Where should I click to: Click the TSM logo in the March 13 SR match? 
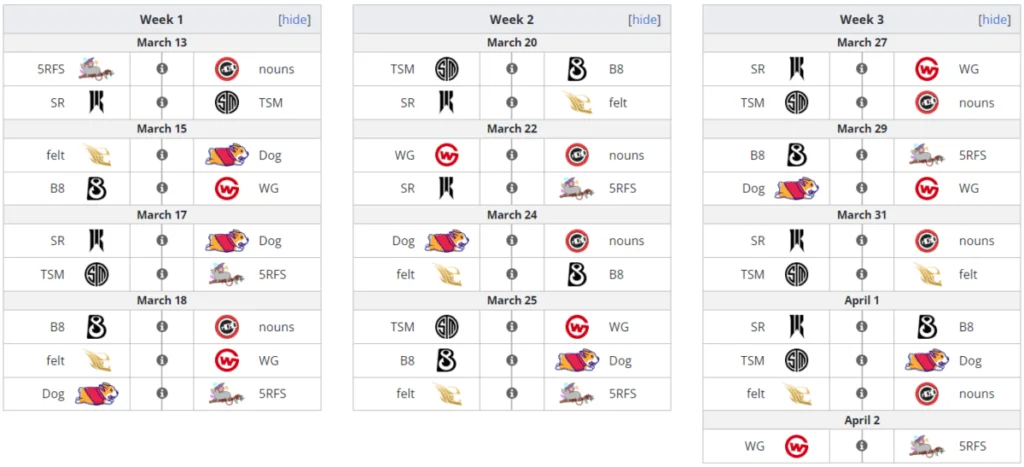227,103
